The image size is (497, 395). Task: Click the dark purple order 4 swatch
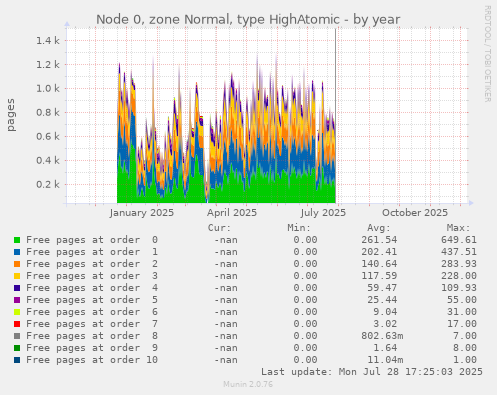click(17, 288)
